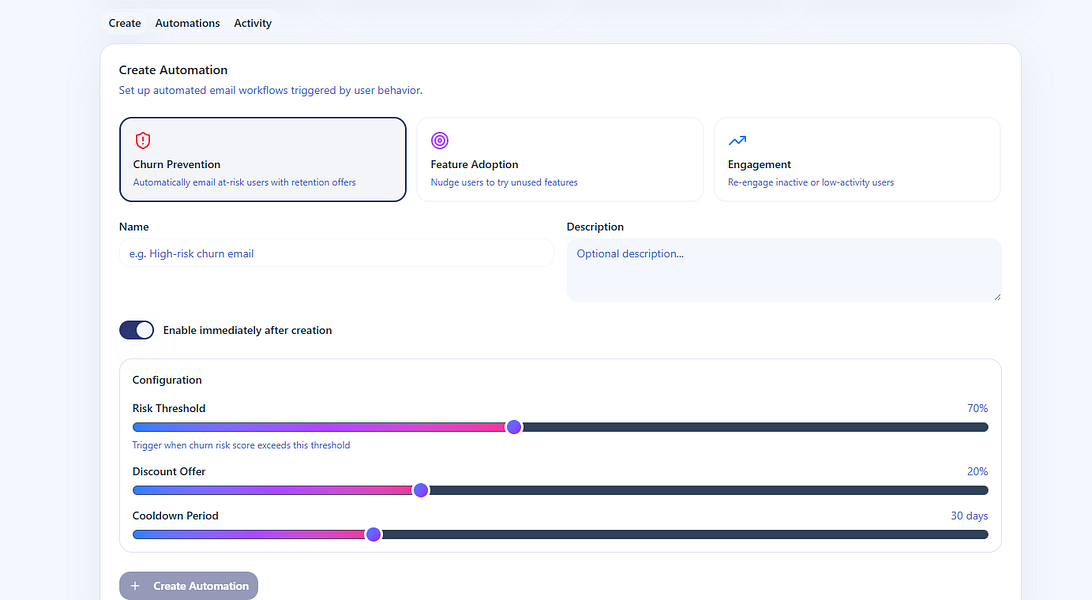Click the Description field resize grip
The width and height of the screenshot is (1092, 600).
pyautogui.click(x=997, y=297)
